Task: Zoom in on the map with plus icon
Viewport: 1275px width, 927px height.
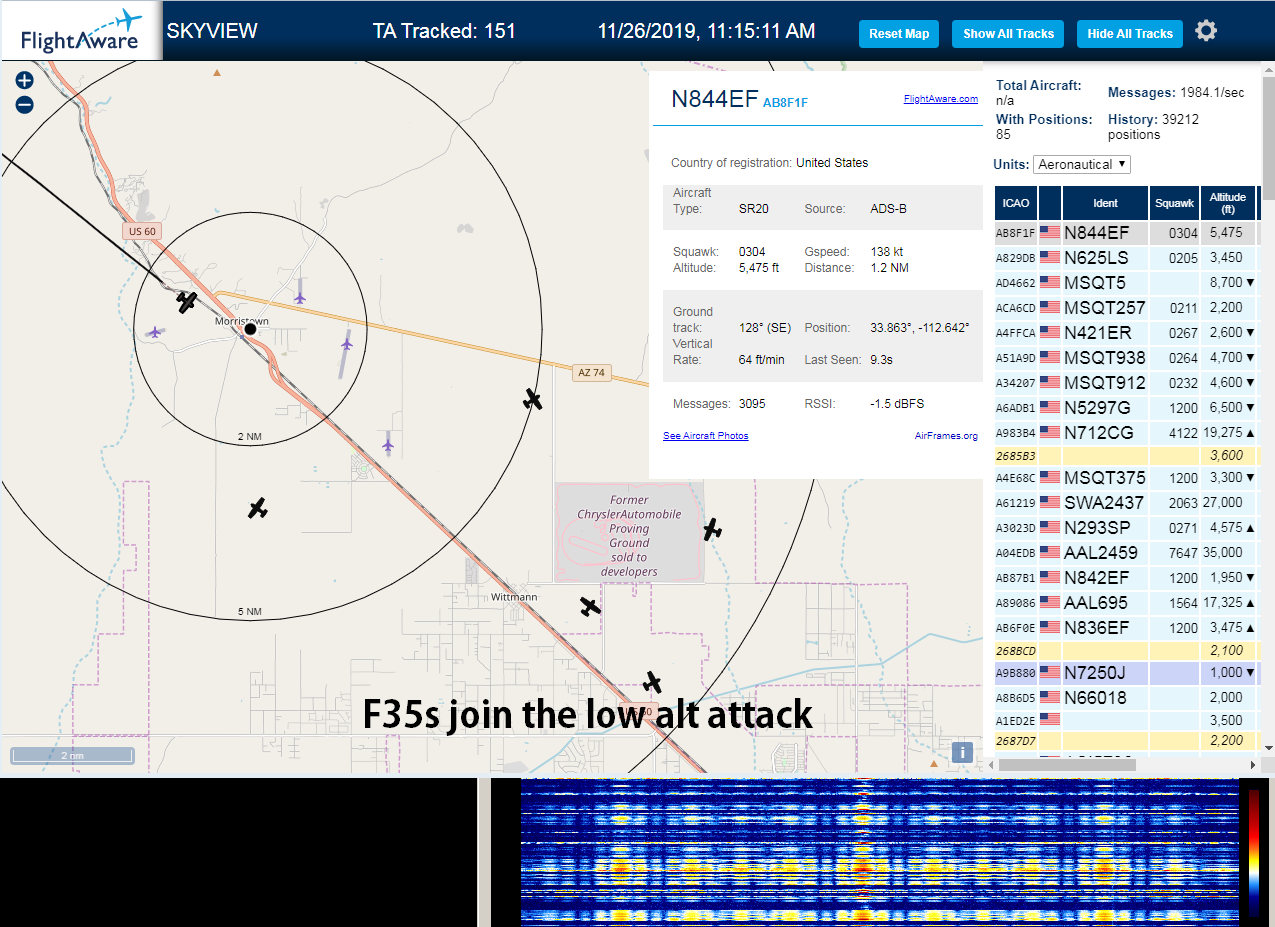Action: [25, 81]
